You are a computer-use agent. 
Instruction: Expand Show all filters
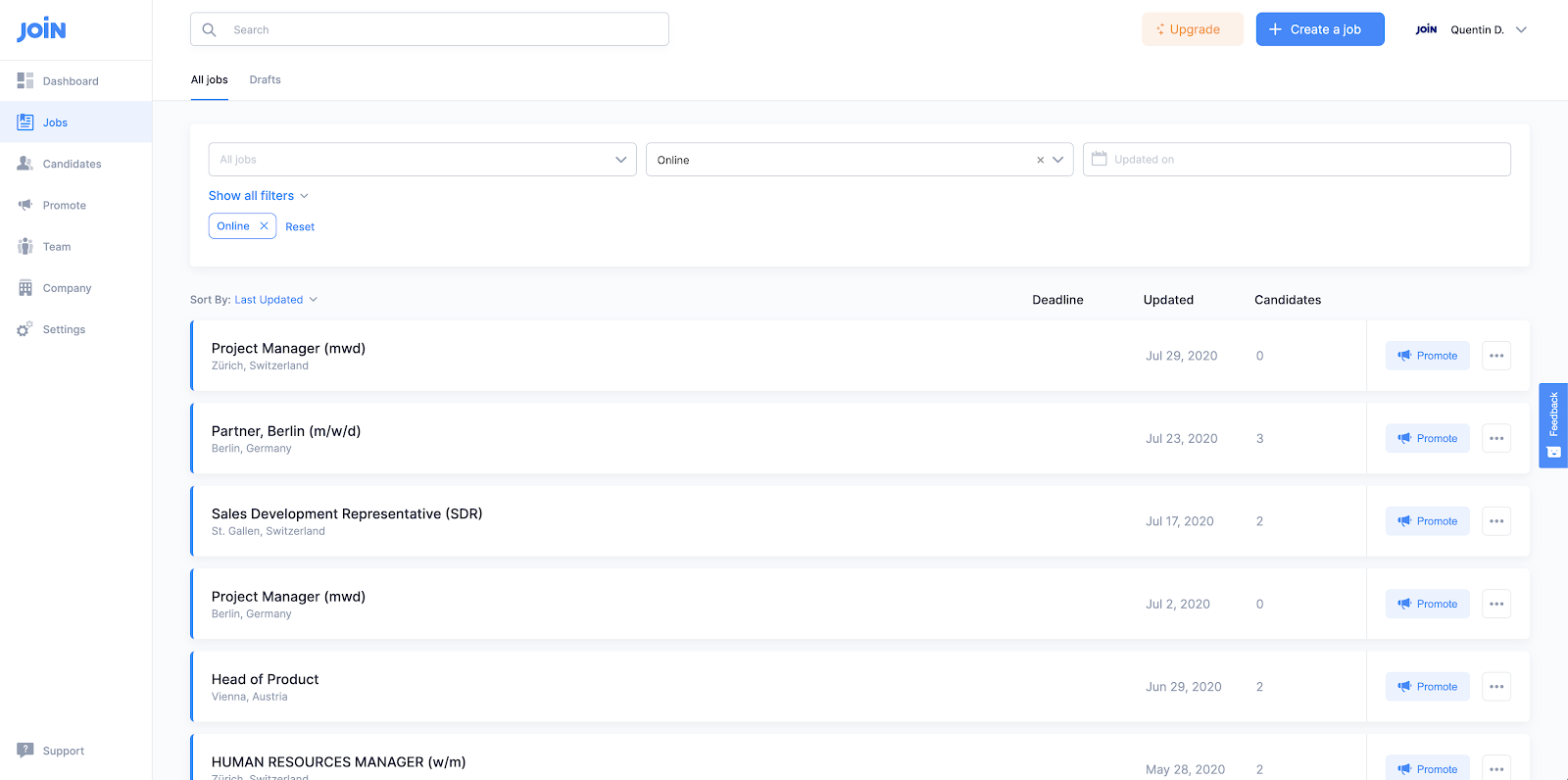click(259, 196)
